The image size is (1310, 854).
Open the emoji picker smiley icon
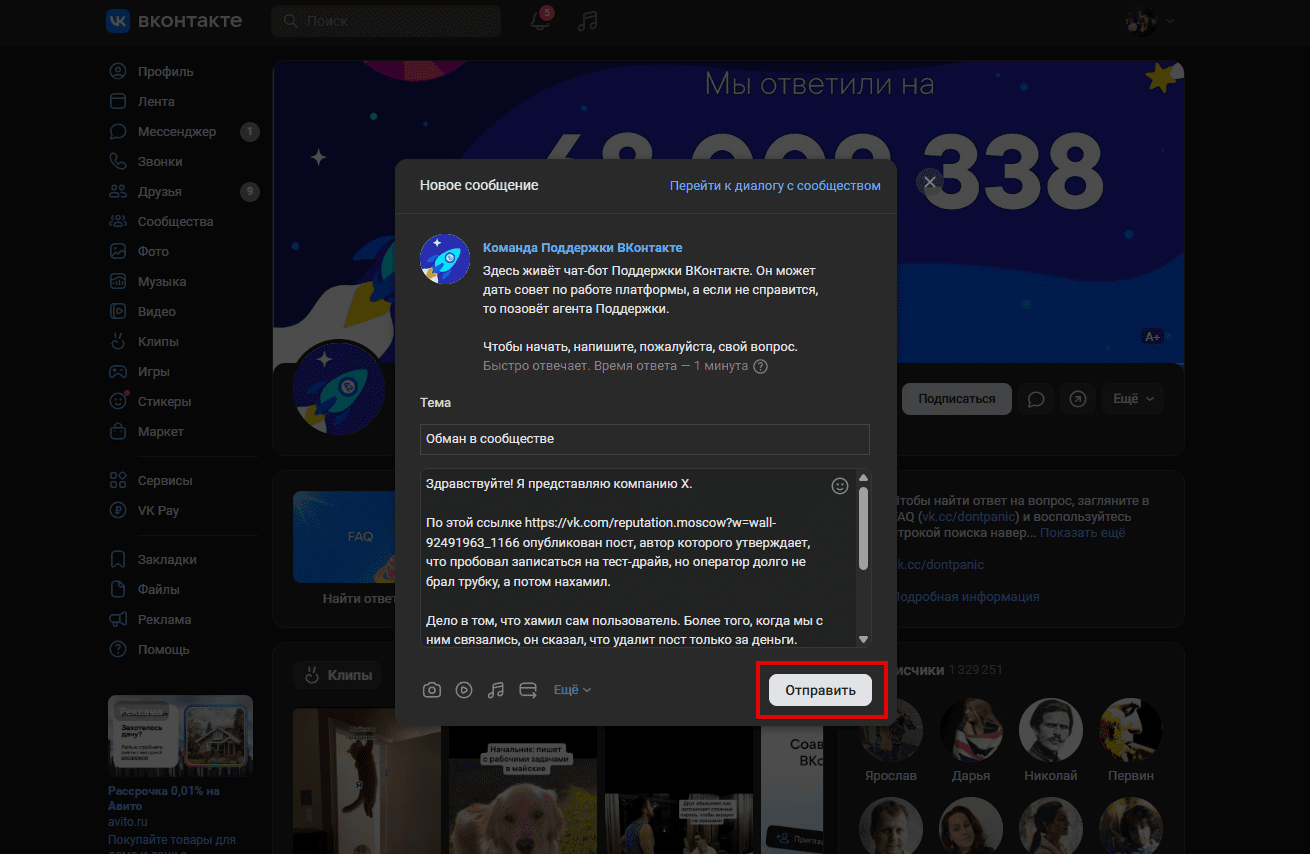click(840, 485)
